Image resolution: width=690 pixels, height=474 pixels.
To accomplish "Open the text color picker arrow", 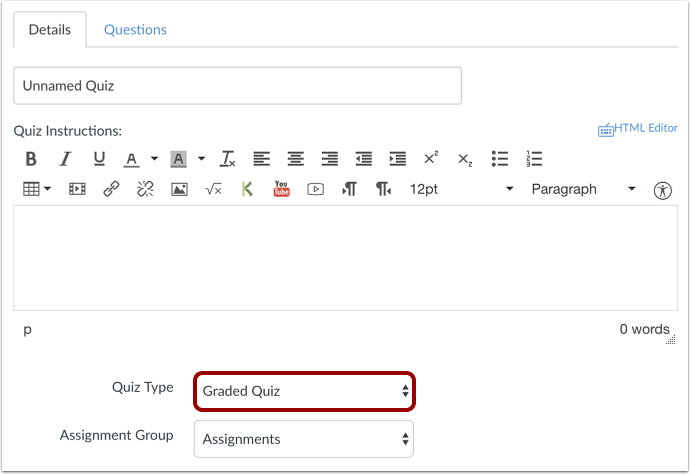I will pyautogui.click(x=154, y=158).
